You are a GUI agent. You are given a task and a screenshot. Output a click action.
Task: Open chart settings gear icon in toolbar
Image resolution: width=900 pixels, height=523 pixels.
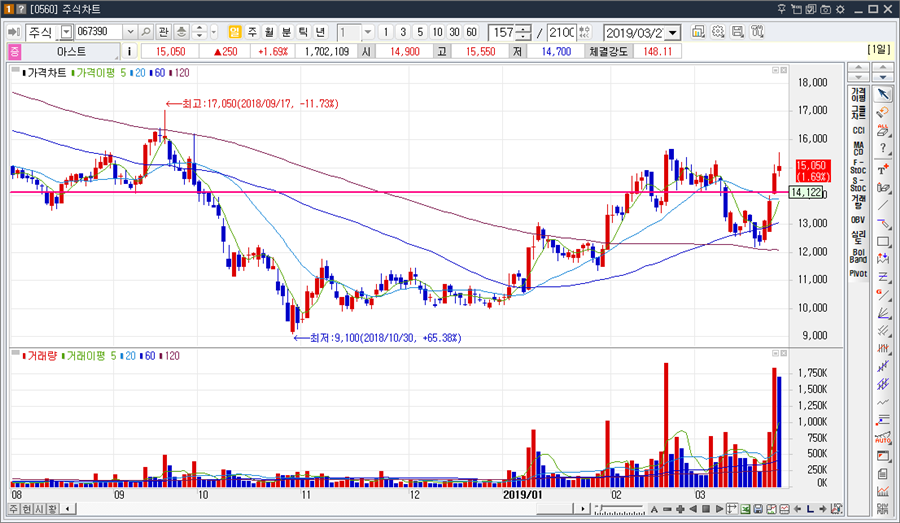point(718,32)
